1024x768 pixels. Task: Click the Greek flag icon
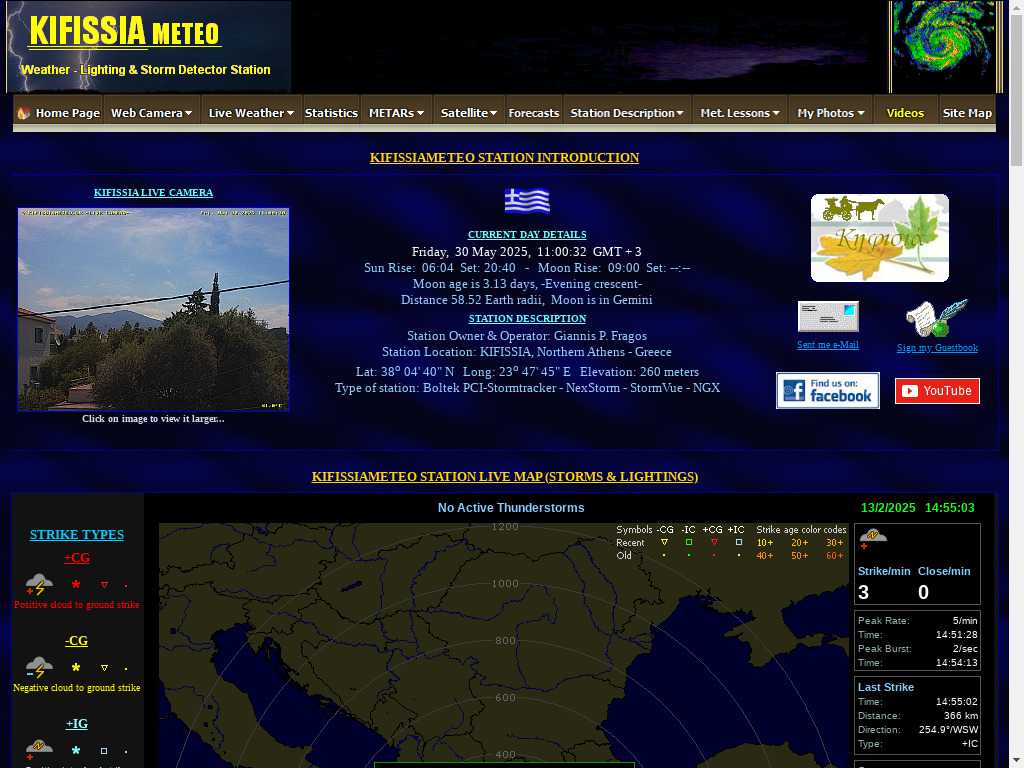tap(527, 200)
